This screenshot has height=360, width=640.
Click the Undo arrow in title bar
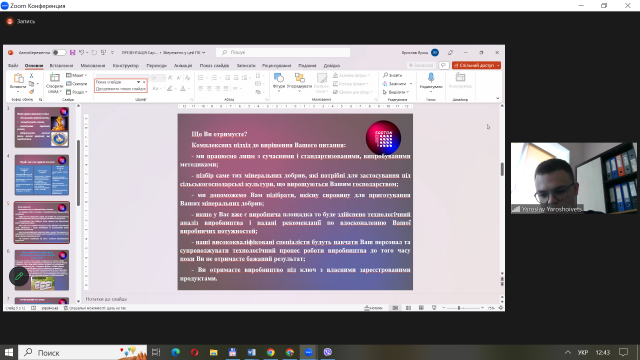coord(82,53)
